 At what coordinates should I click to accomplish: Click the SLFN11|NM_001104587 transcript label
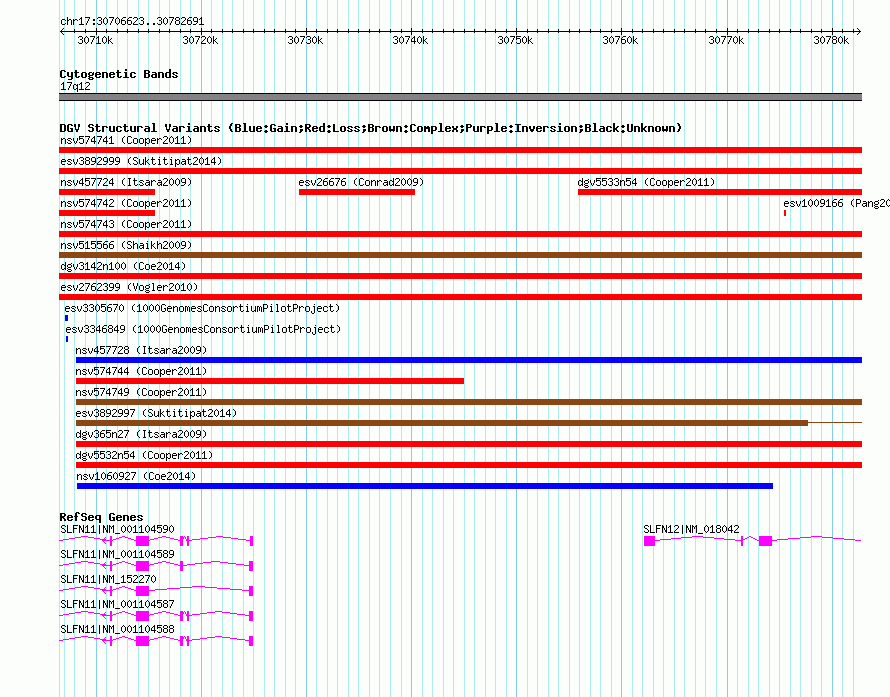(x=117, y=604)
